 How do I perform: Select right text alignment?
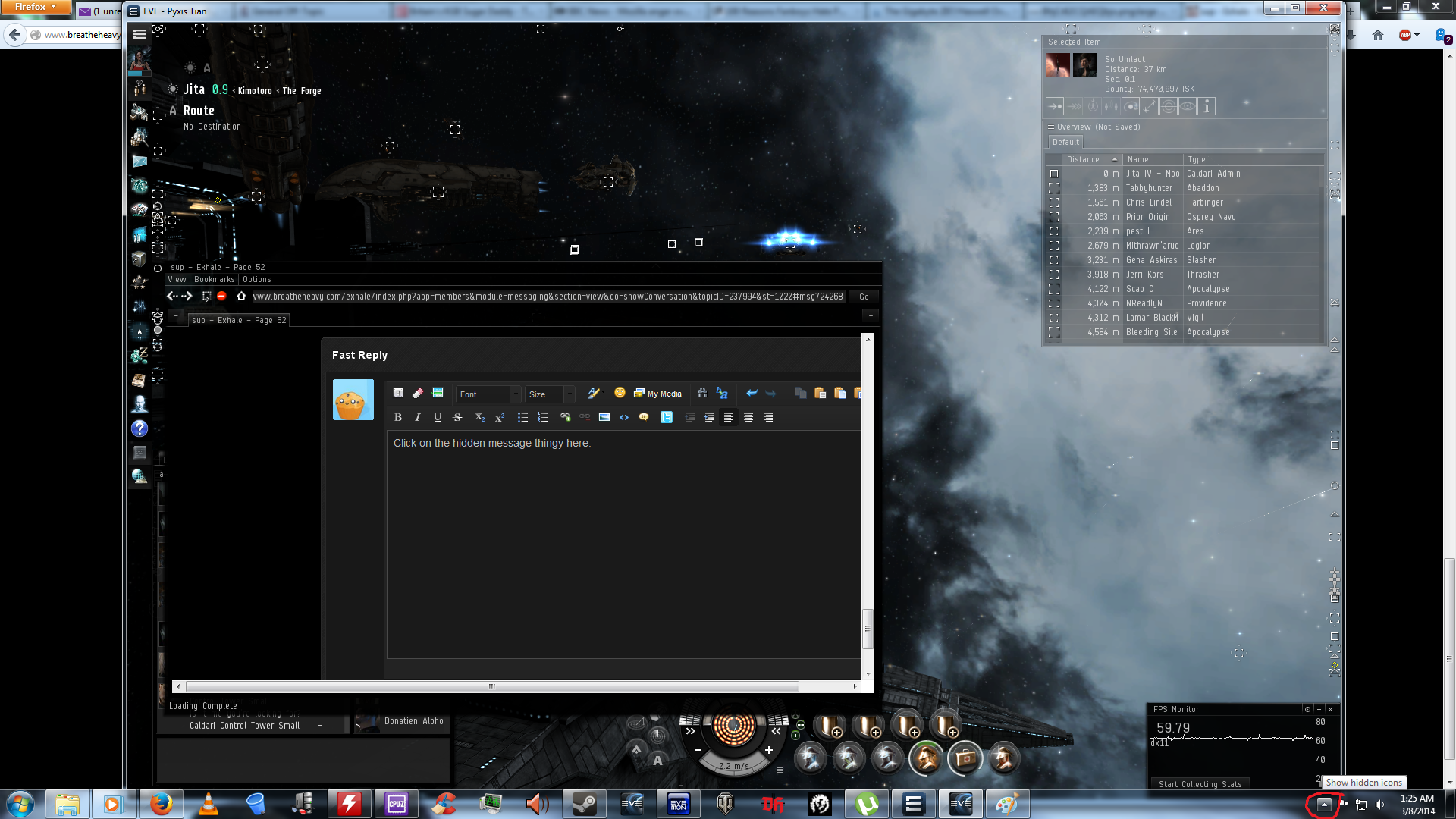pos(768,417)
